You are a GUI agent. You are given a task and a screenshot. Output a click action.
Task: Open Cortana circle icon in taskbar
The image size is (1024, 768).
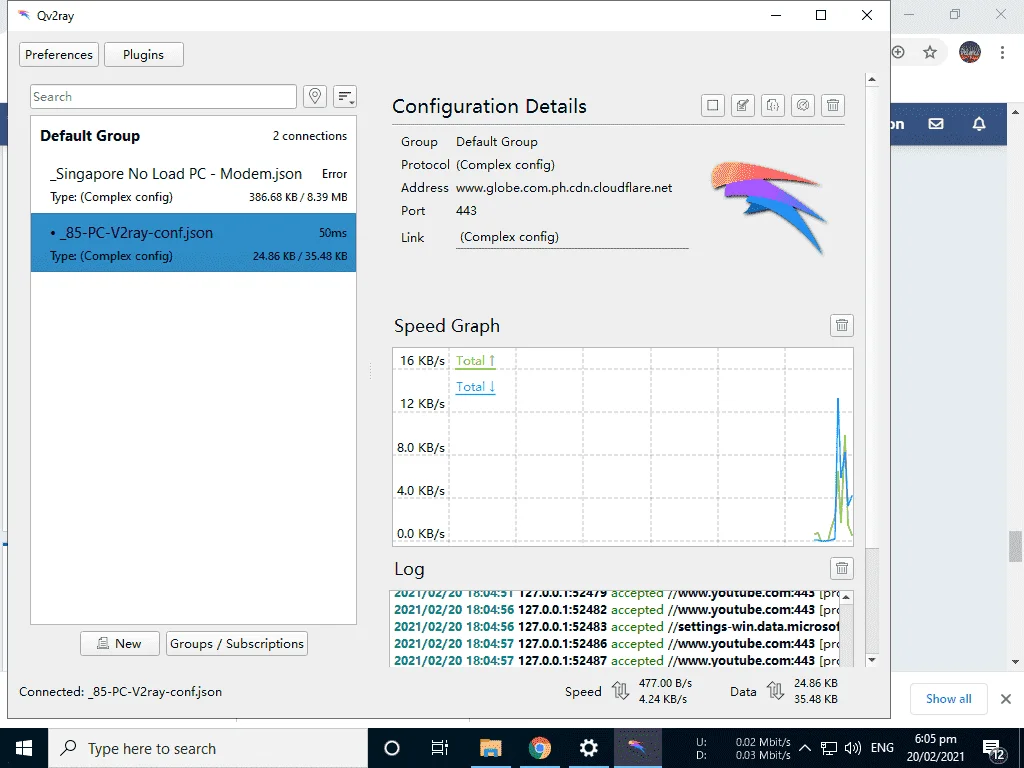click(x=392, y=748)
